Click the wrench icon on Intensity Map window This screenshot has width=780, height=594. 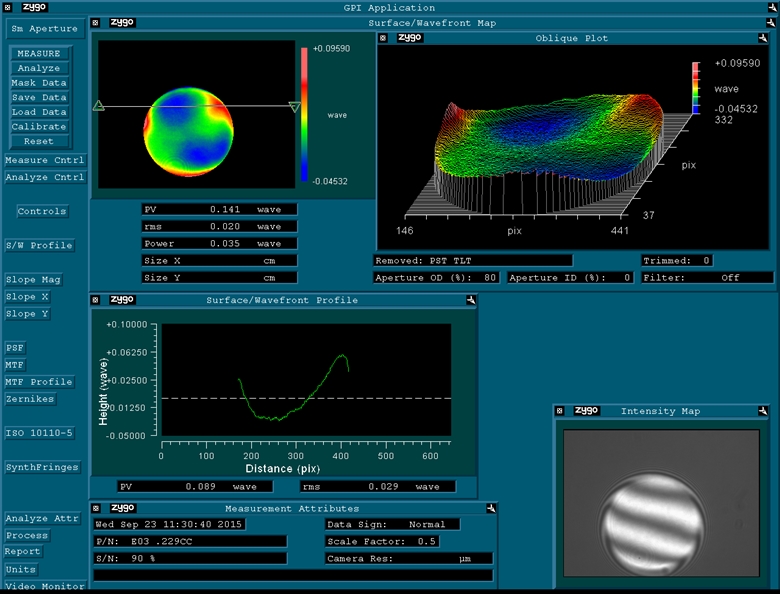pos(763,411)
